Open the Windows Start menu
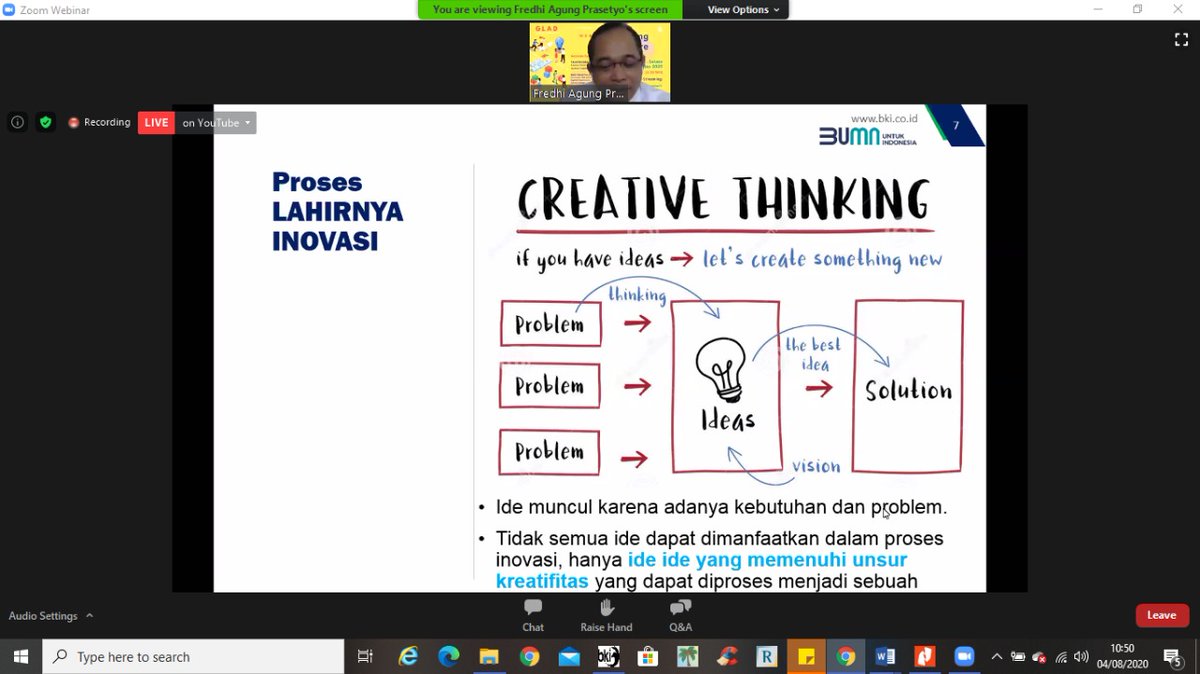The image size is (1200, 674). [x=21, y=656]
